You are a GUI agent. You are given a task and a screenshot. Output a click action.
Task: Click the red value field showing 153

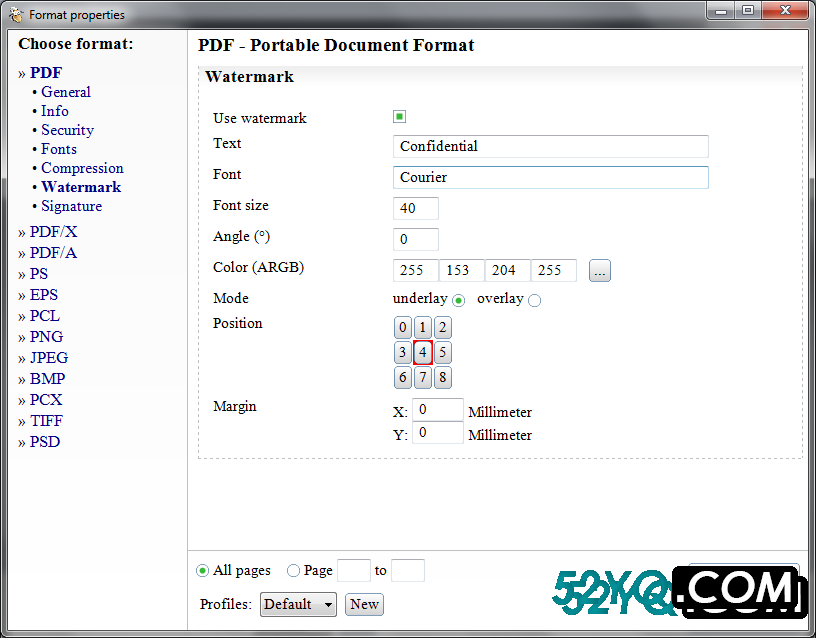click(x=462, y=270)
